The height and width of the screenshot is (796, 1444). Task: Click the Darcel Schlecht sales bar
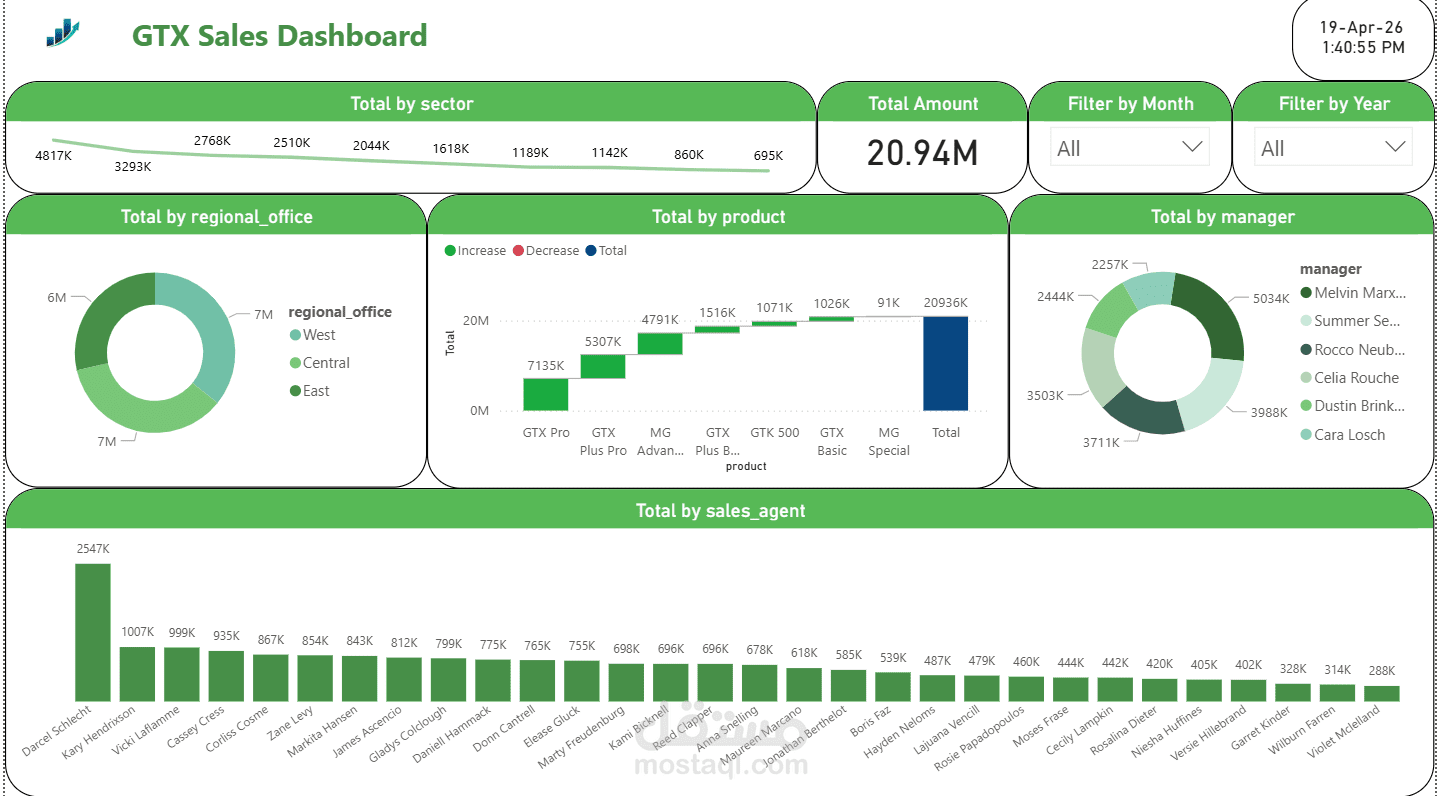[93, 632]
